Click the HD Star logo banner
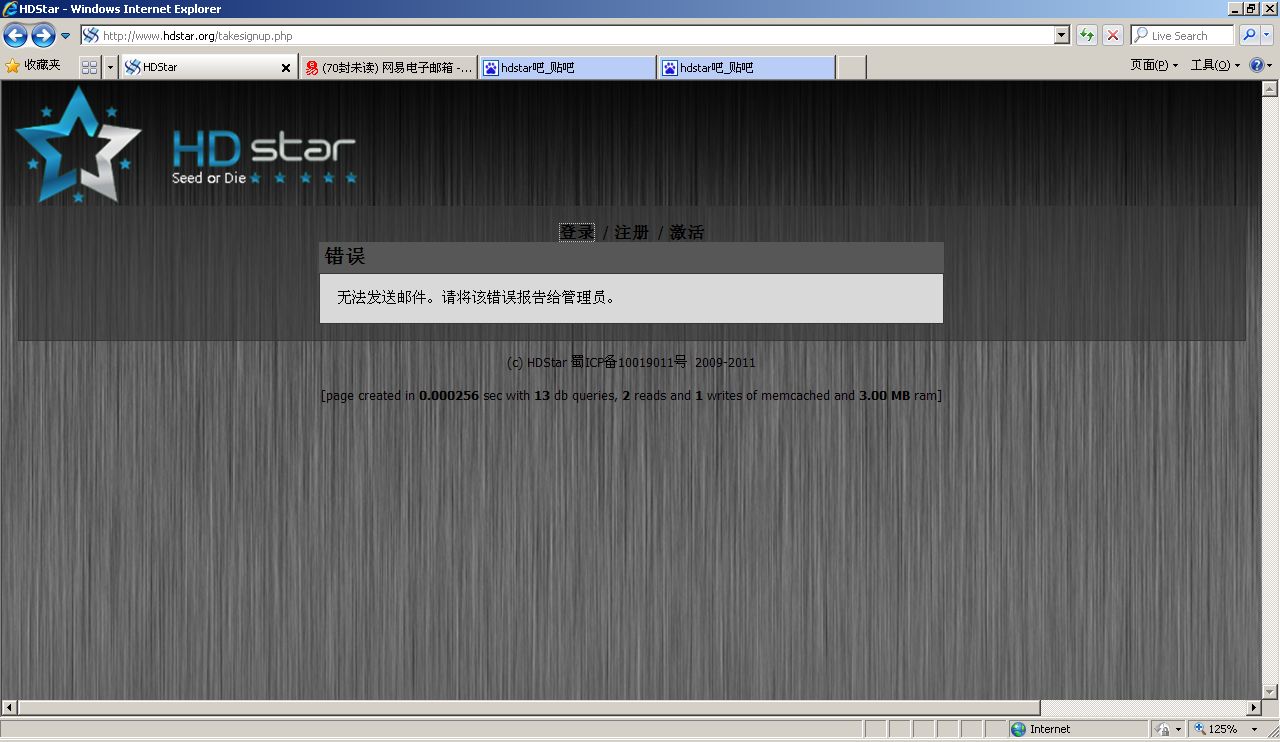Image resolution: width=1280 pixels, height=742 pixels. pyautogui.click(x=186, y=145)
